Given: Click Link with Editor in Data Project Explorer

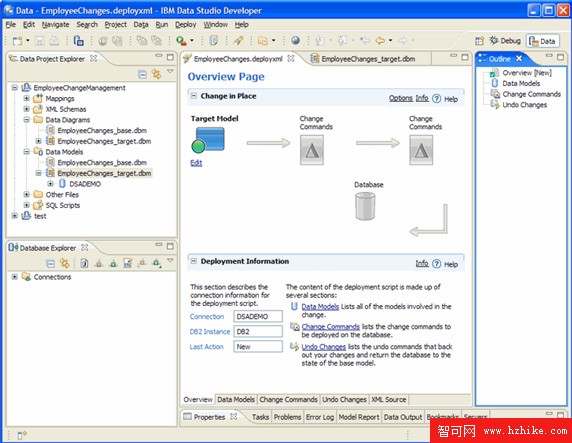Looking at the screenshot, I should (156, 74).
